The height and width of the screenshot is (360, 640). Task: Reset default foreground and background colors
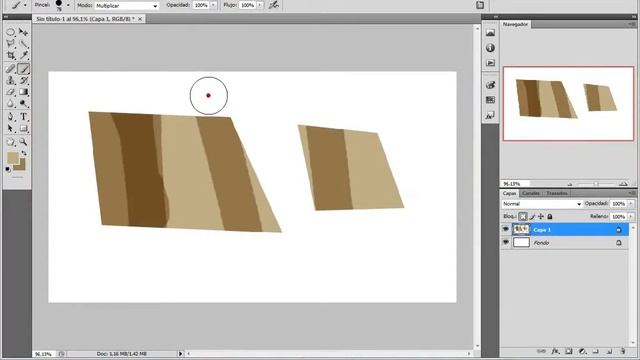point(8,169)
